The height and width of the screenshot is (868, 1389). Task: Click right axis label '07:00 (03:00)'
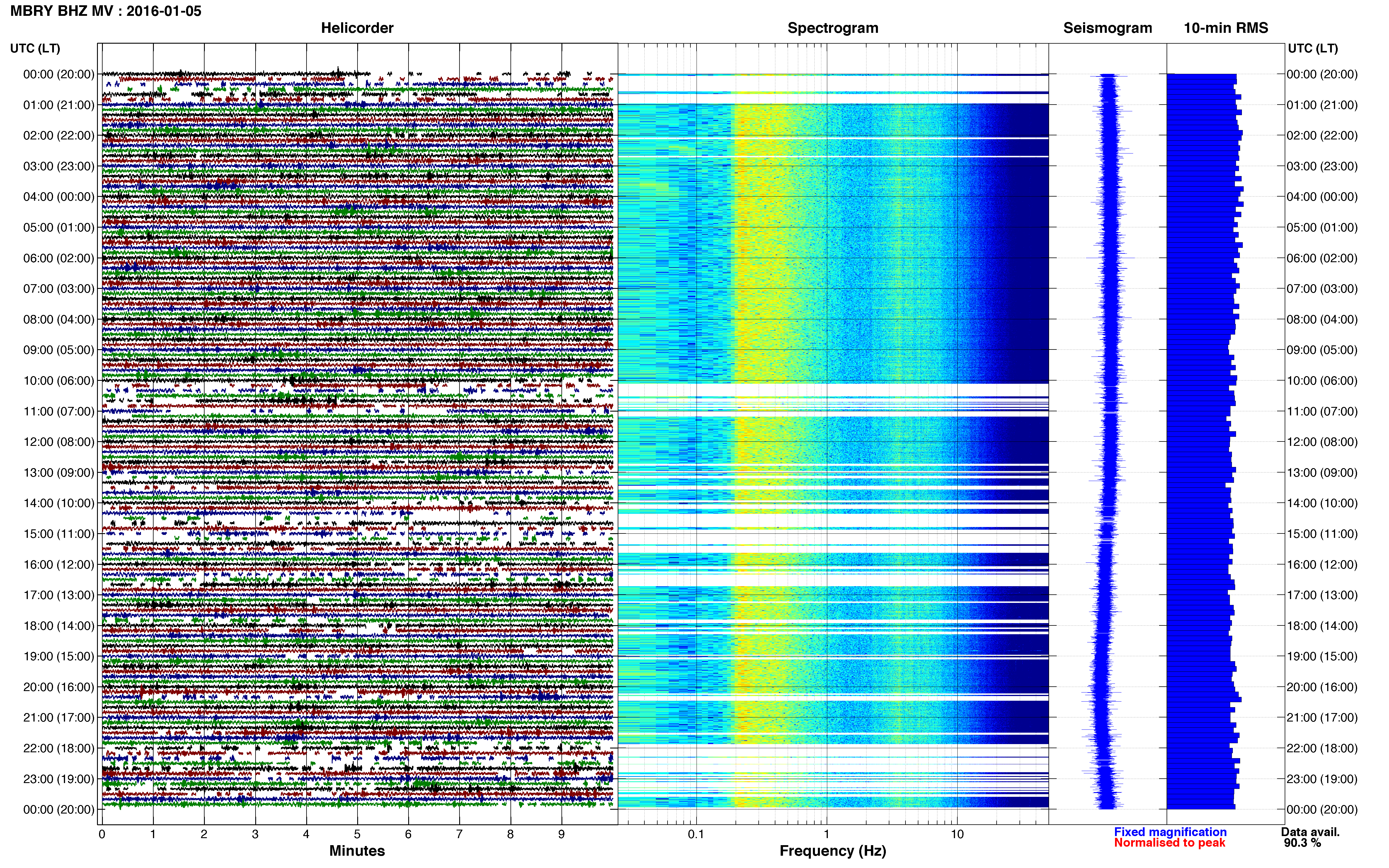1322,289
